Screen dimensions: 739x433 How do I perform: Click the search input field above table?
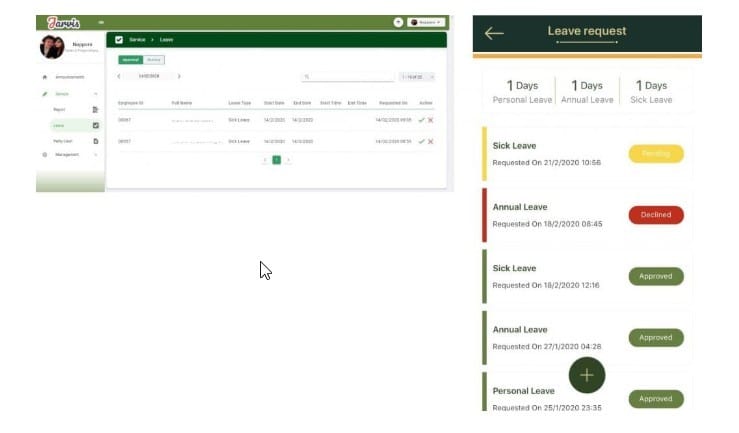(347, 77)
